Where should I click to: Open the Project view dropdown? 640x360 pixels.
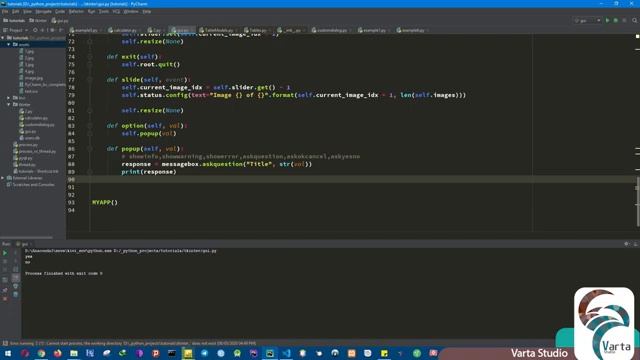[x=16, y=30]
